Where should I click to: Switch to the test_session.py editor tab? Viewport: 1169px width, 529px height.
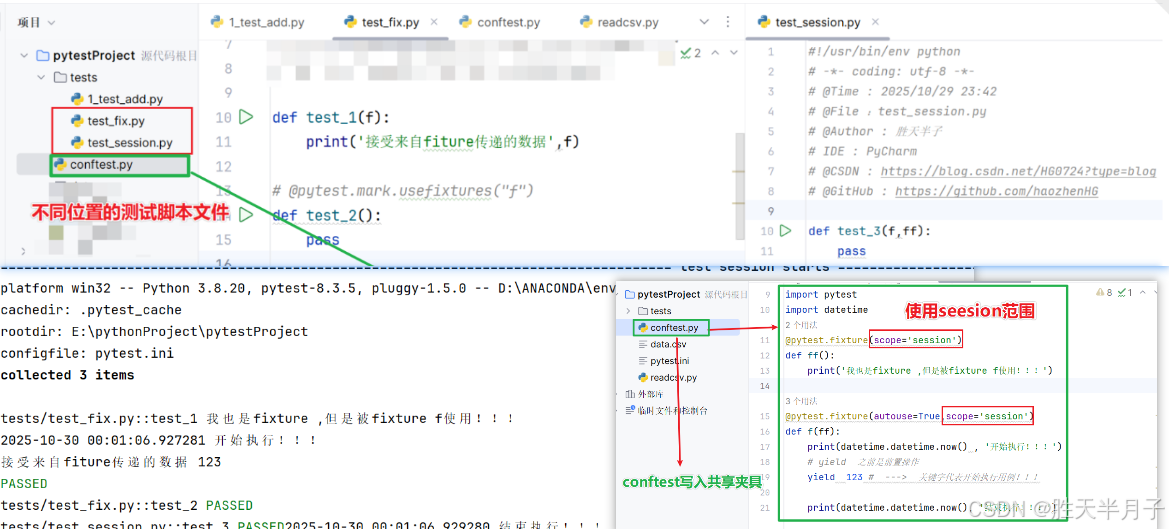coord(819,22)
